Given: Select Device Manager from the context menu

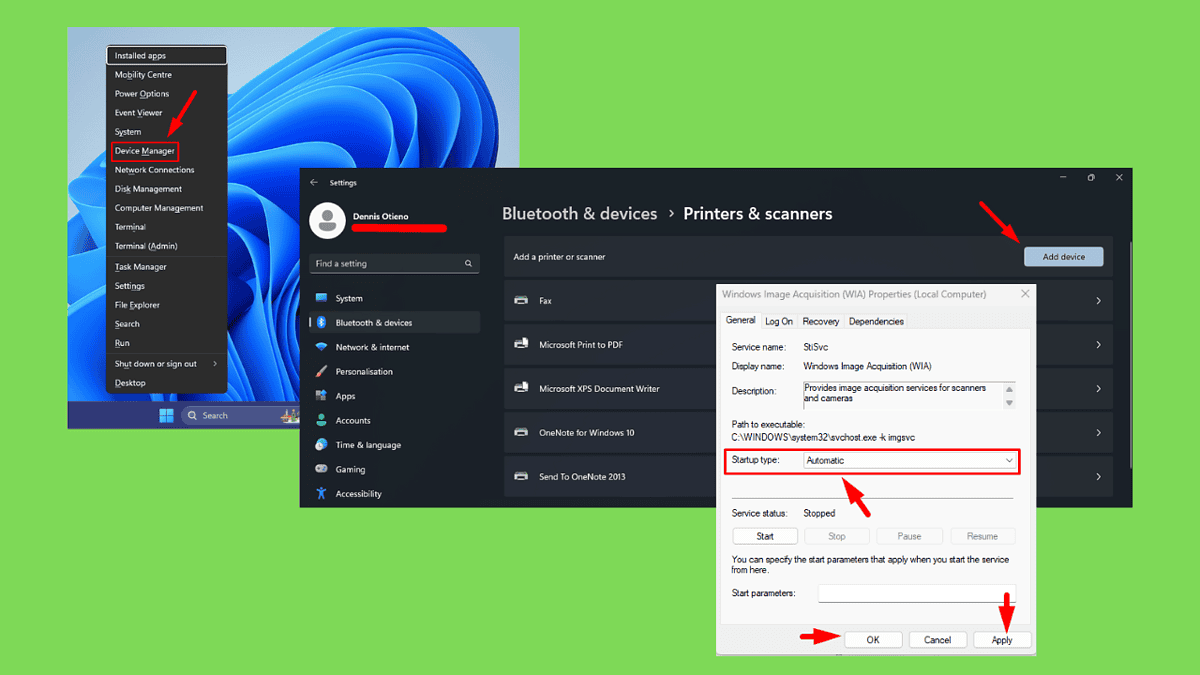Looking at the screenshot, I should coord(145,151).
